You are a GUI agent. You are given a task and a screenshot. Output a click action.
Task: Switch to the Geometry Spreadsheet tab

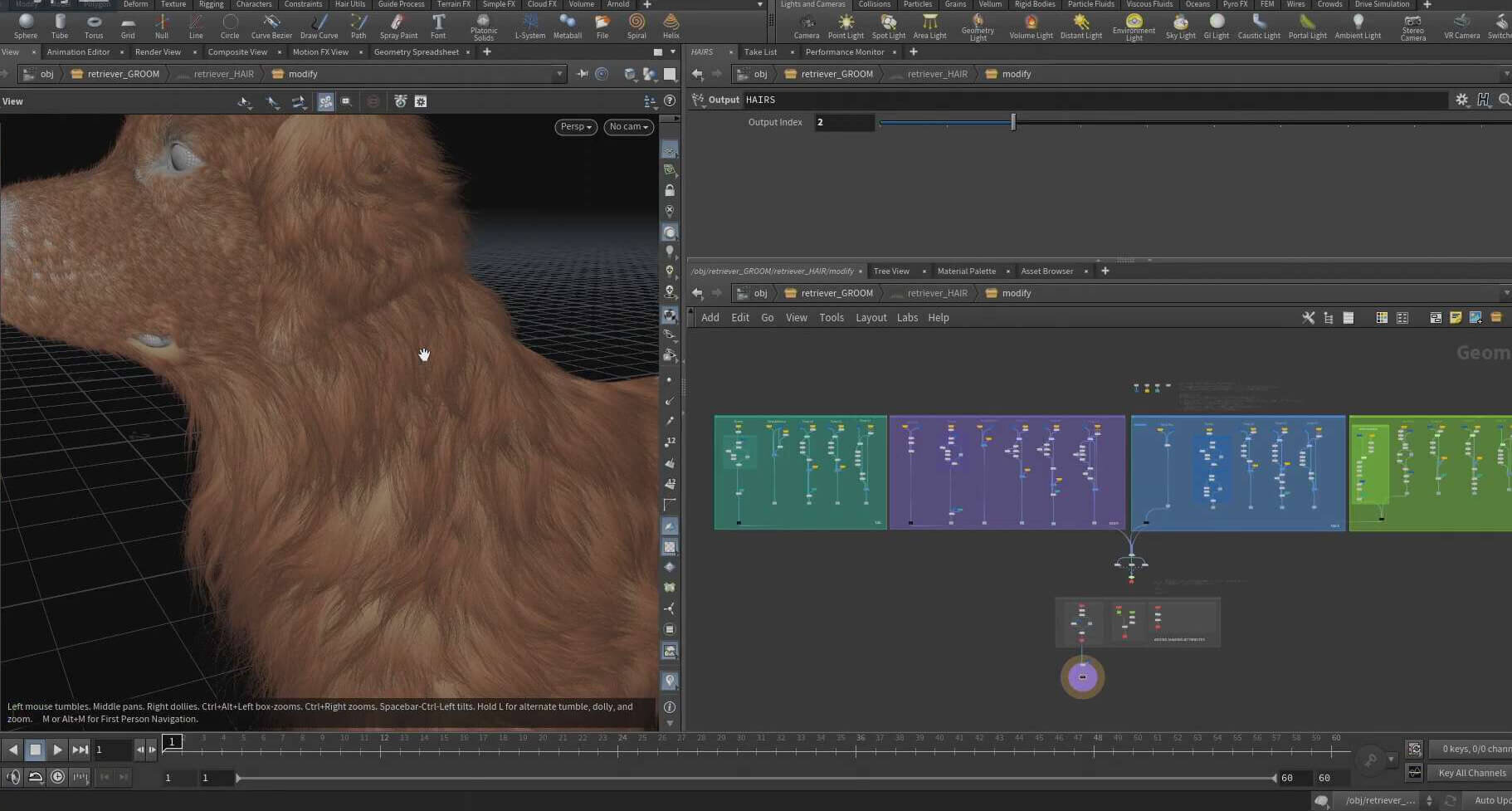pos(416,51)
